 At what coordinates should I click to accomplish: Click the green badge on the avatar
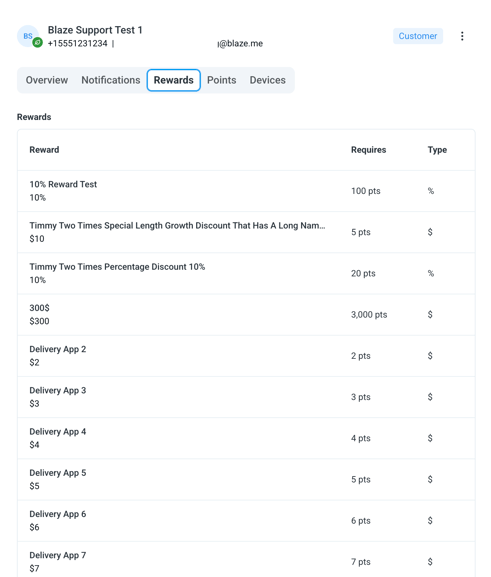(38, 43)
